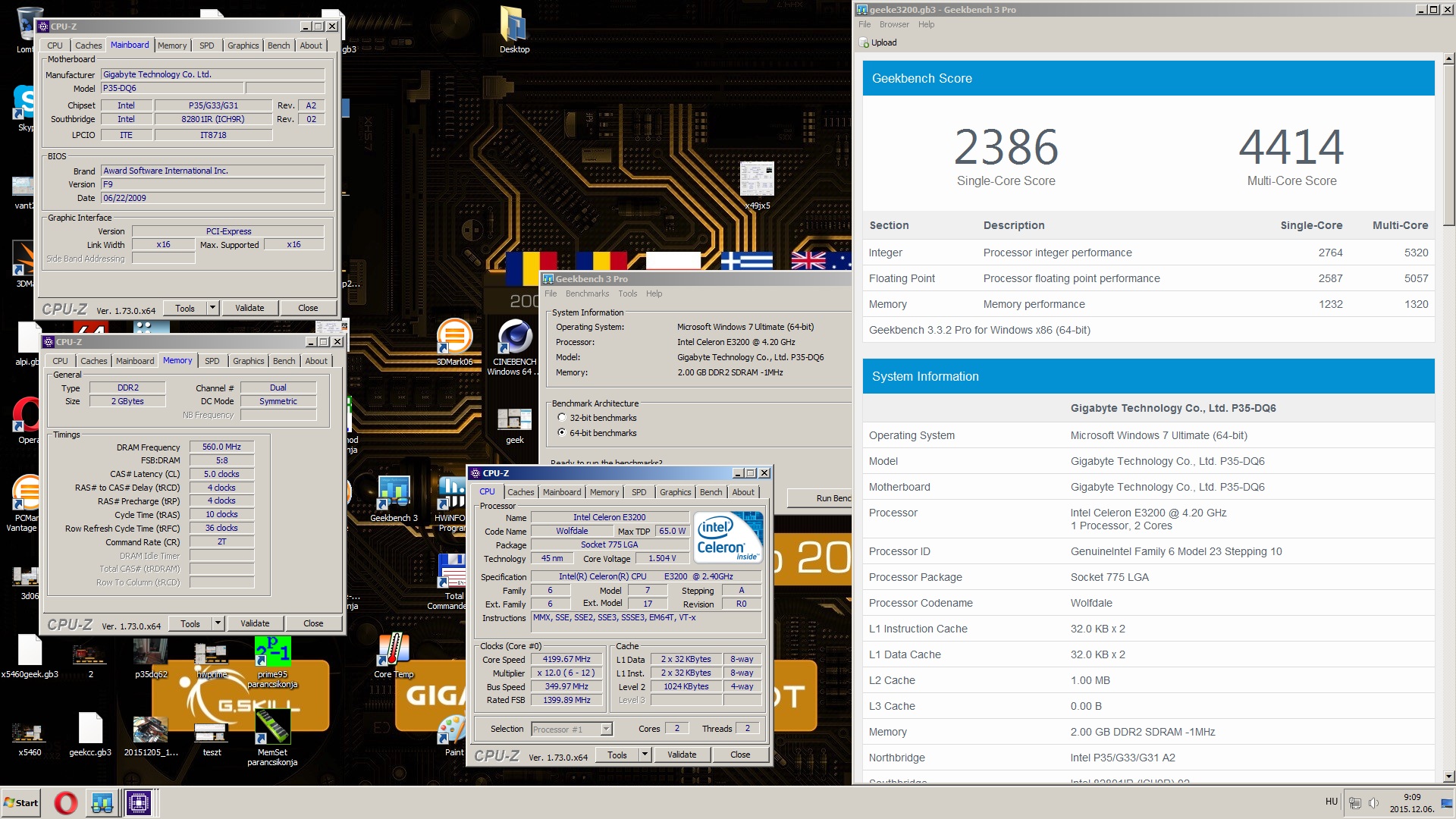
Task: Open the geekcc.gb3 file icon
Action: [90, 734]
